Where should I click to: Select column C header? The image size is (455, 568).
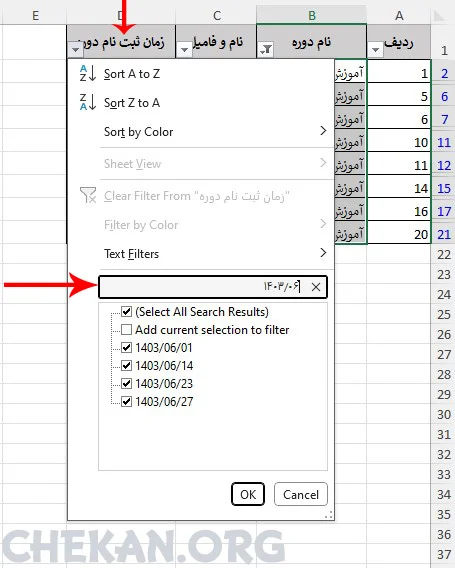(216, 15)
